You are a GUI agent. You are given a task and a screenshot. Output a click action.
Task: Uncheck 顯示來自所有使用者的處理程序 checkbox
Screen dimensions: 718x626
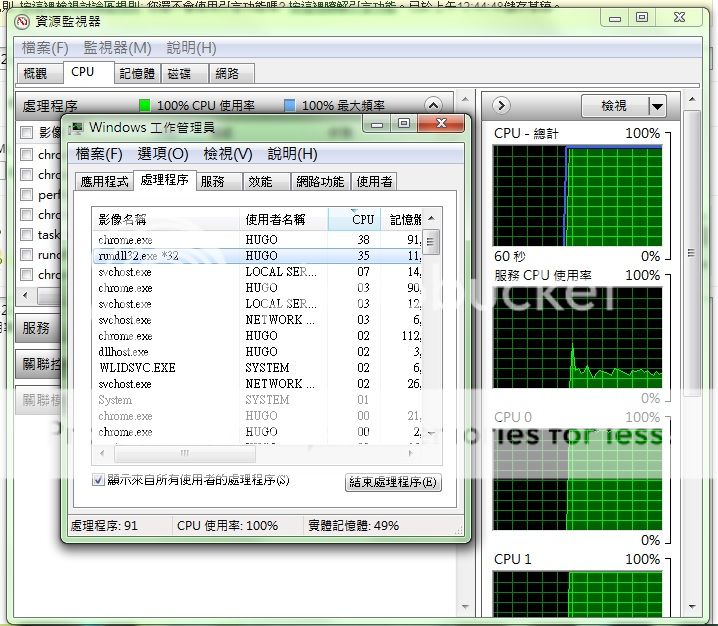98,480
